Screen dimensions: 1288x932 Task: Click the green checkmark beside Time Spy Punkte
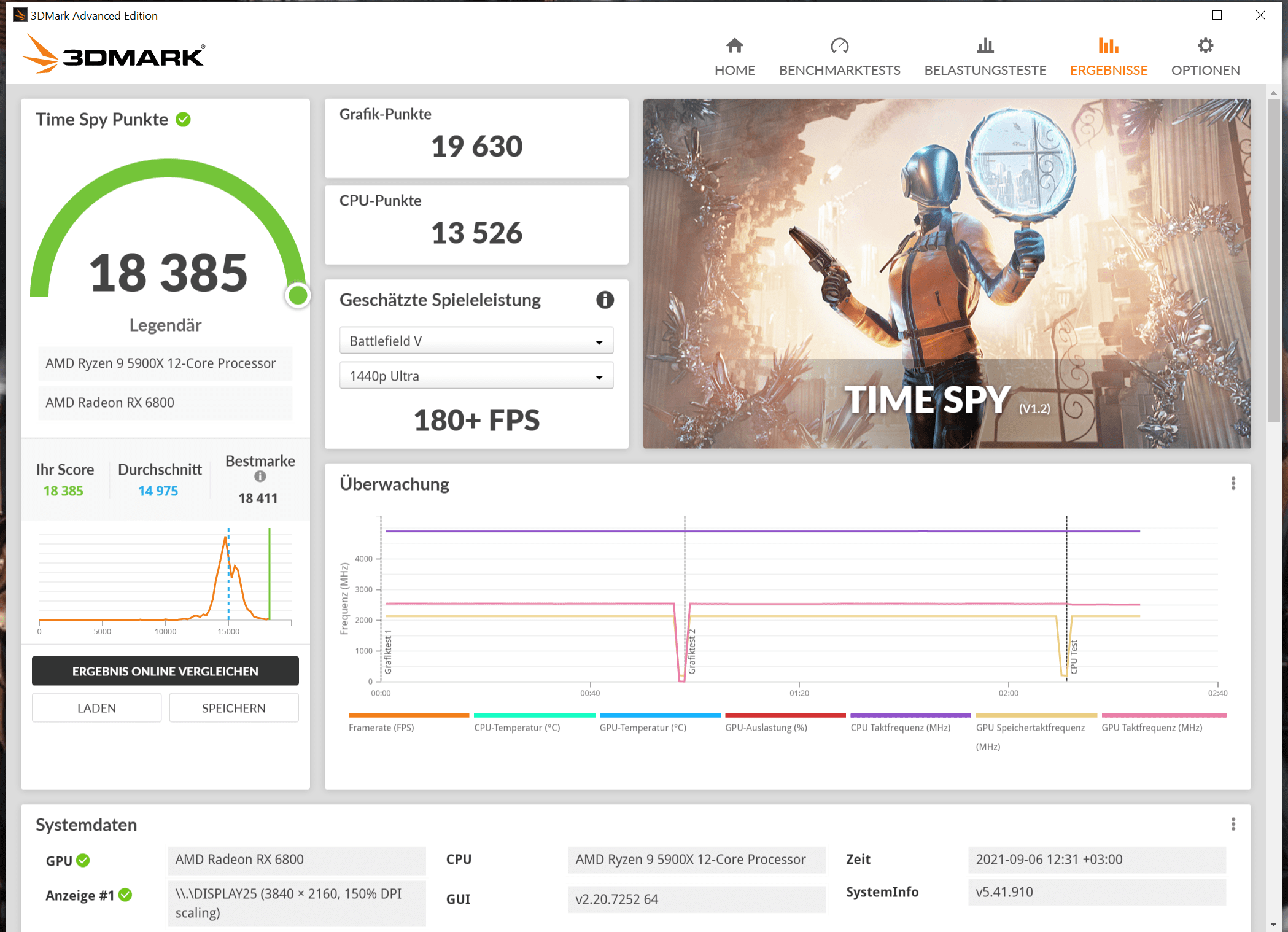tap(183, 119)
